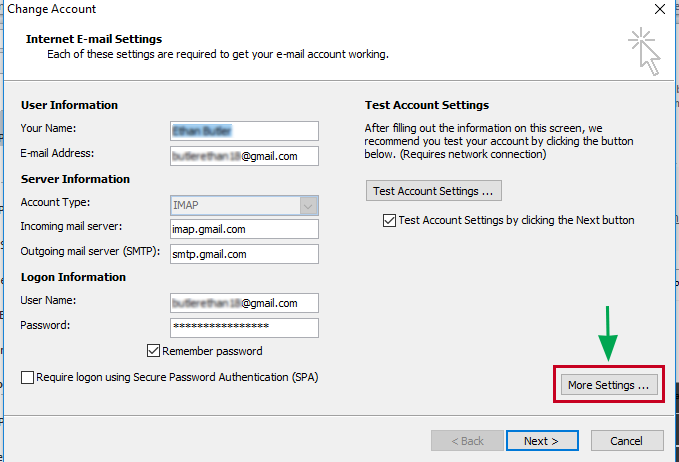Click the Change Account window title
The width and height of the screenshot is (679, 462).
point(52,9)
